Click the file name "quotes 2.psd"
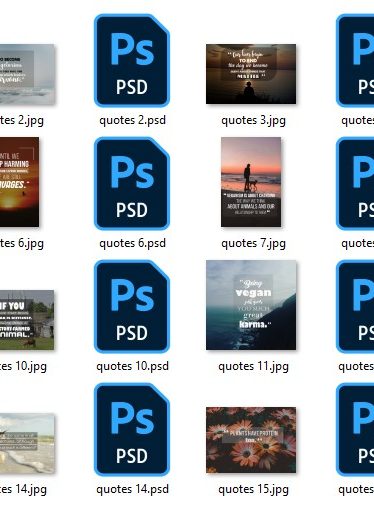 pos(132,120)
